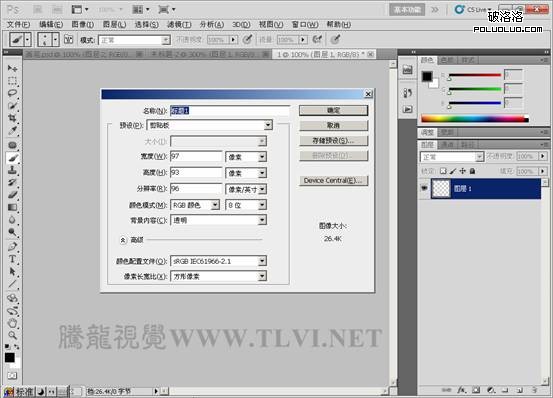Select the Rectangular Marquee tool
553x398 pixels.
[x=12, y=81]
